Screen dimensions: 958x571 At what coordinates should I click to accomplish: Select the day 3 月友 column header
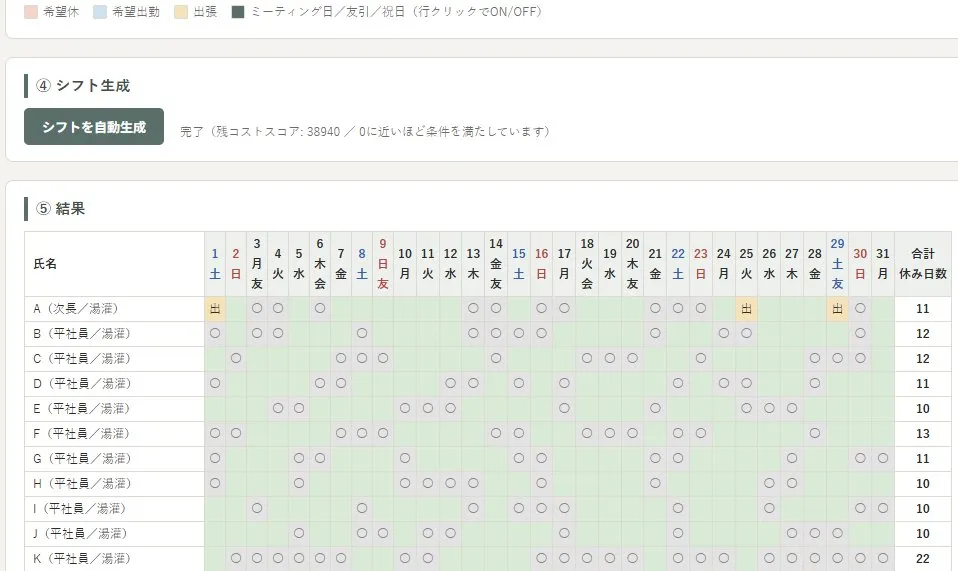click(257, 264)
